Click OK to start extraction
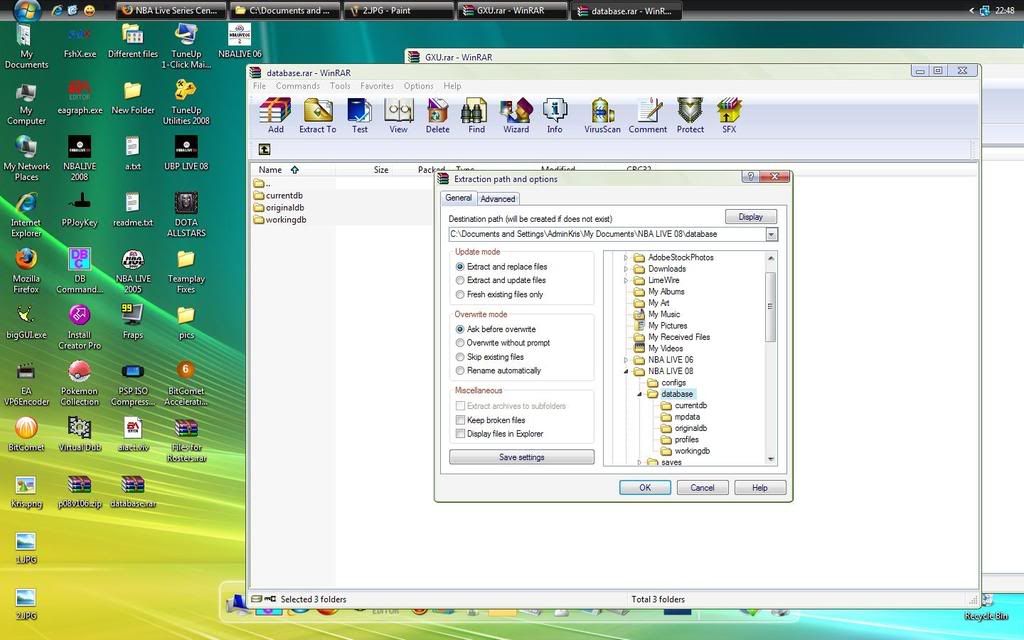Image resolution: width=1024 pixels, height=640 pixels. [x=645, y=487]
